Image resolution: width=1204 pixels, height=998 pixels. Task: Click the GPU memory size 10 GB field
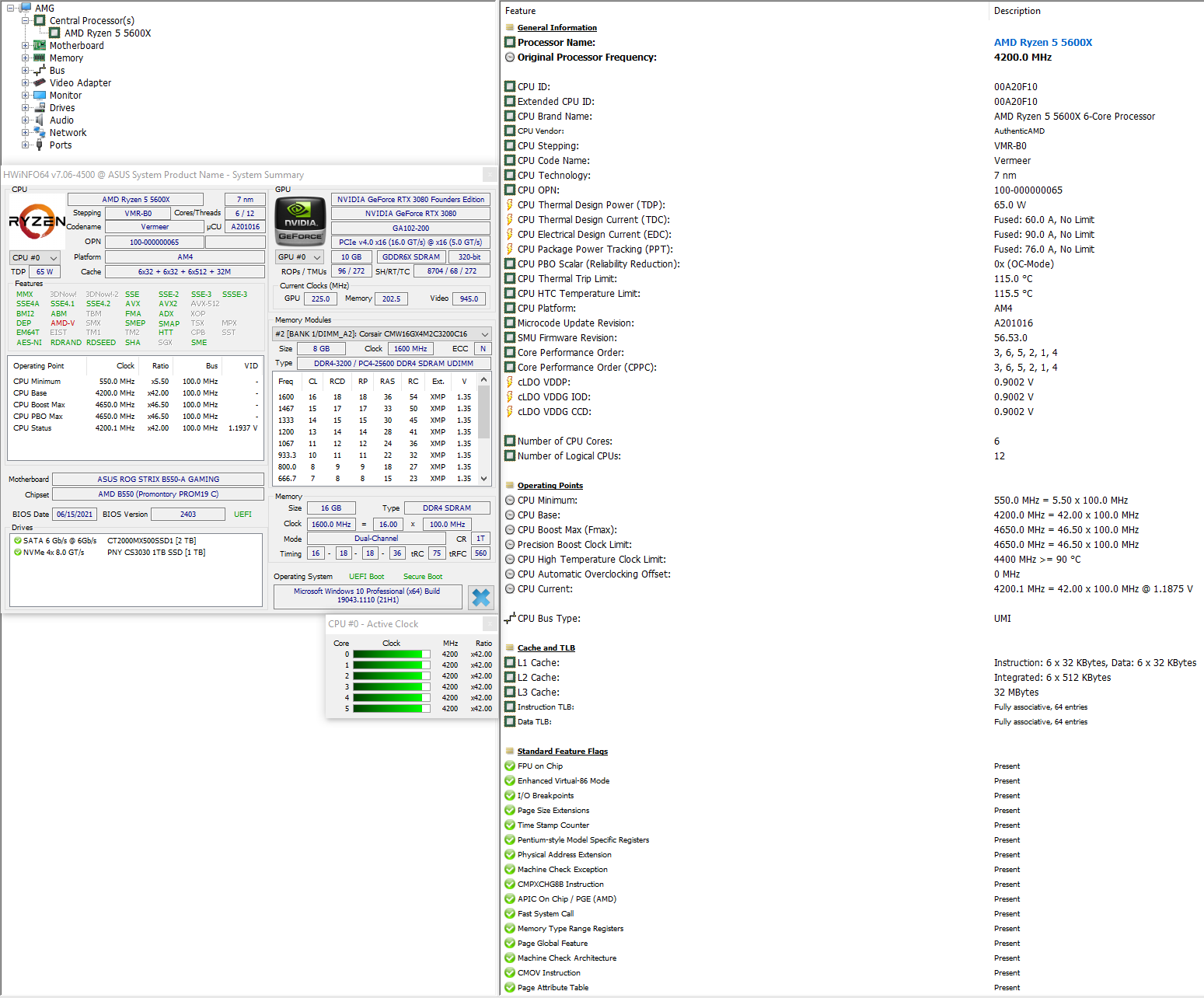(x=351, y=257)
